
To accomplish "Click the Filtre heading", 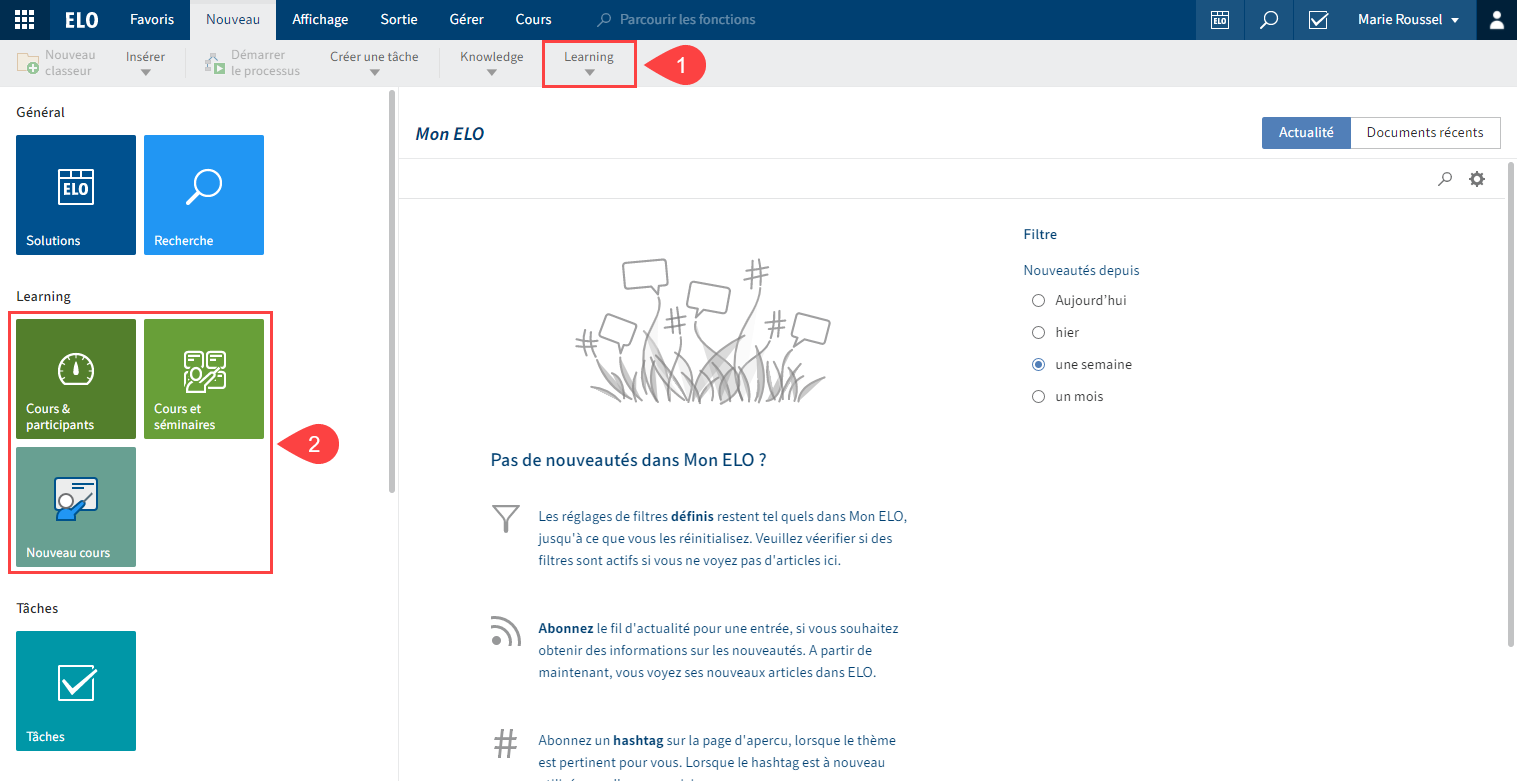I will pyautogui.click(x=1040, y=235).
